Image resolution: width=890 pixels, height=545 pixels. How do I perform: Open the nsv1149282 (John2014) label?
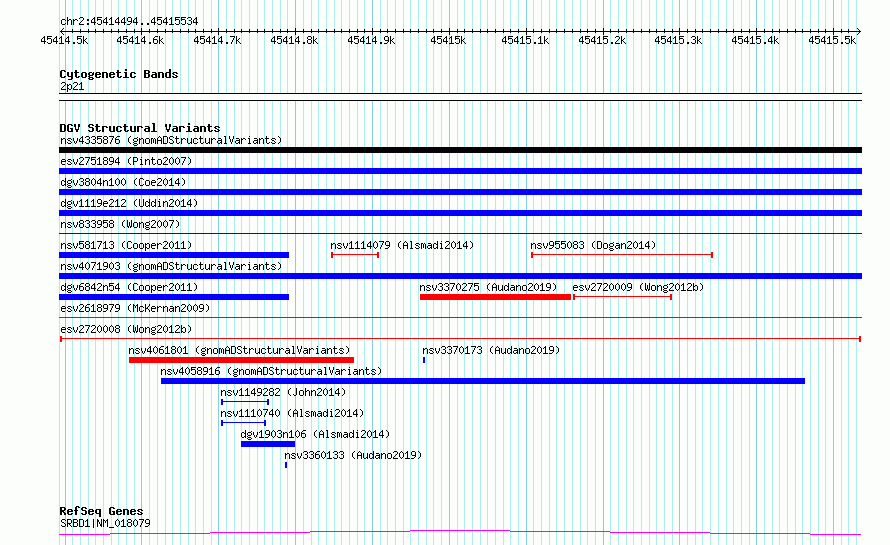click(x=283, y=392)
